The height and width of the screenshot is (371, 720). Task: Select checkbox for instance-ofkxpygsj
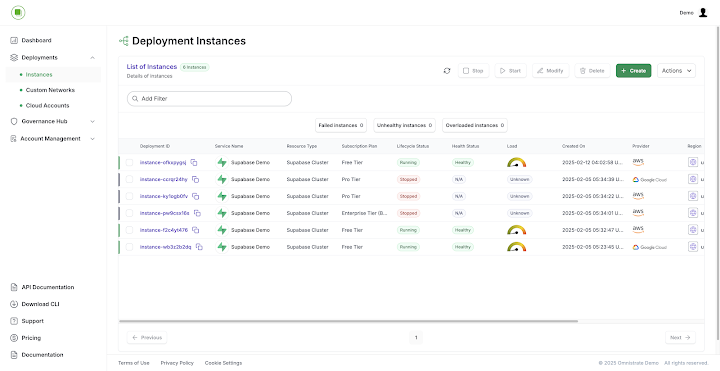point(129,163)
